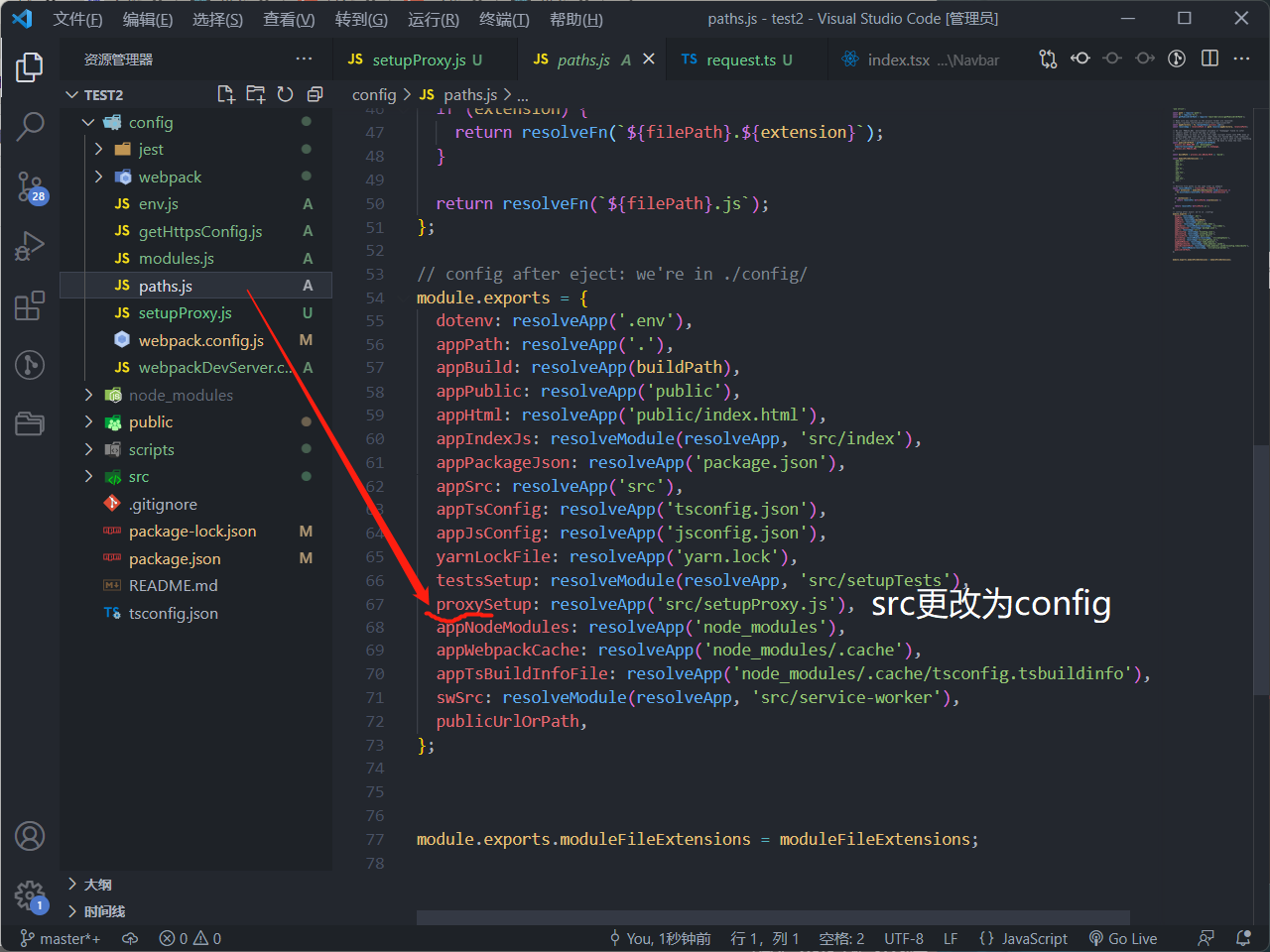Expand the public folder
Viewport: 1270px width, 952px height.
pos(88,421)
